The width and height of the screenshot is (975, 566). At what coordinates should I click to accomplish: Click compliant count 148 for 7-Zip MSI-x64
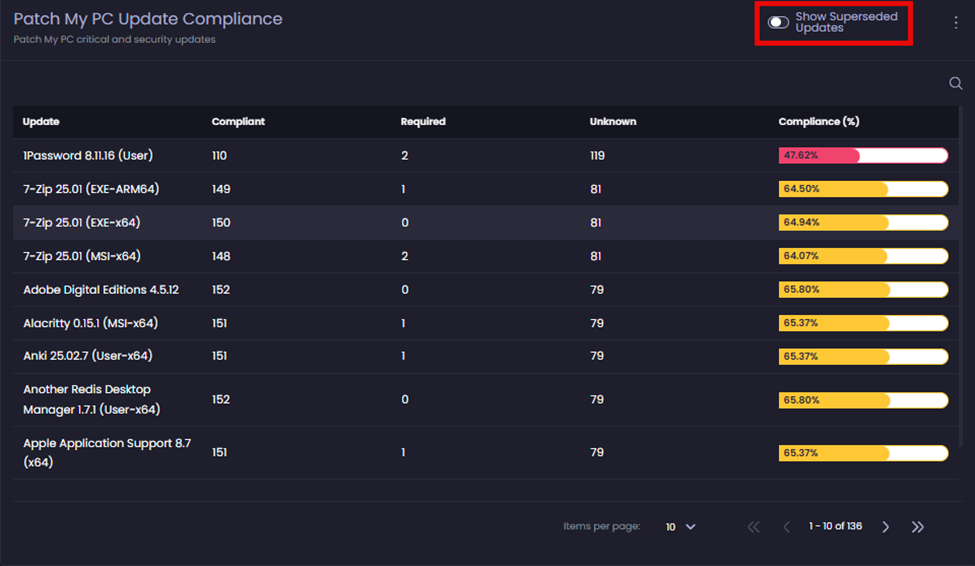point(221,256)
